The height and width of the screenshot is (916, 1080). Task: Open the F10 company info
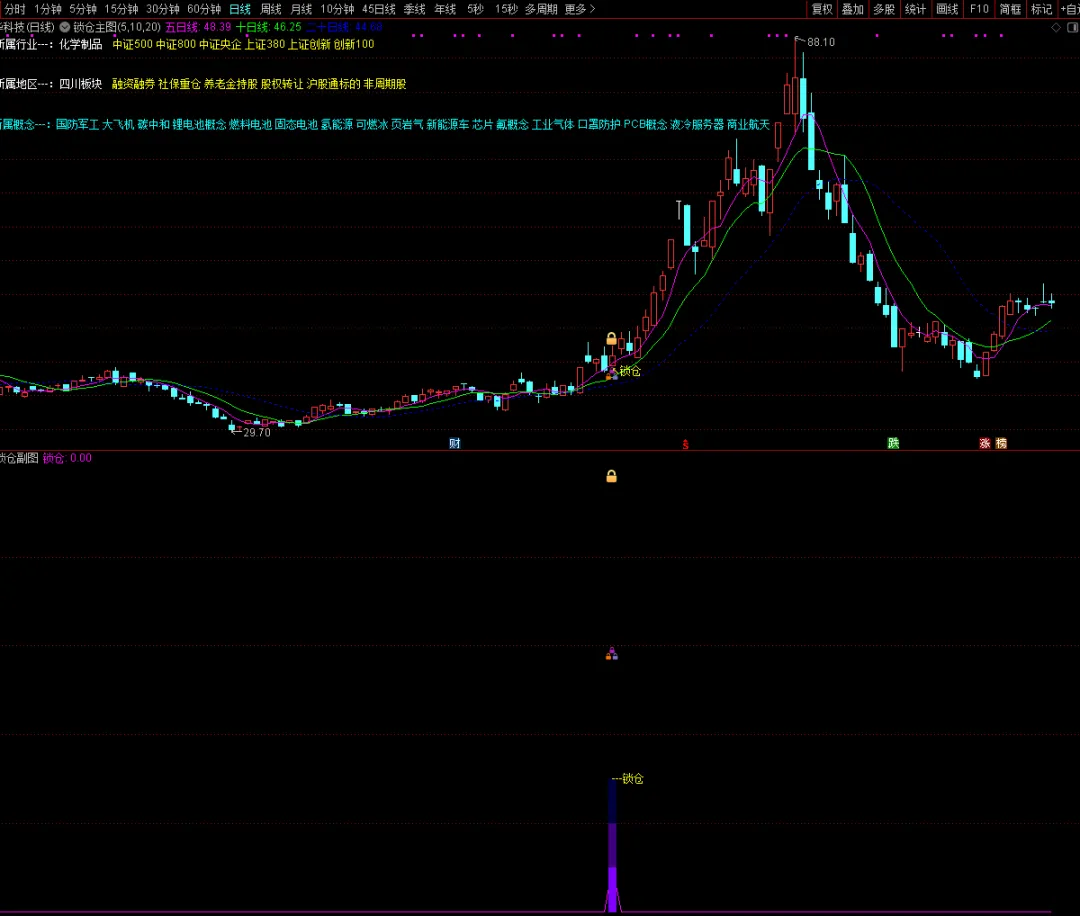[979, 9]
